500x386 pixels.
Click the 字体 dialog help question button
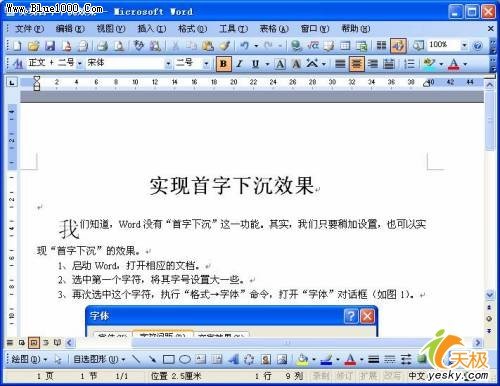(351, 316)
